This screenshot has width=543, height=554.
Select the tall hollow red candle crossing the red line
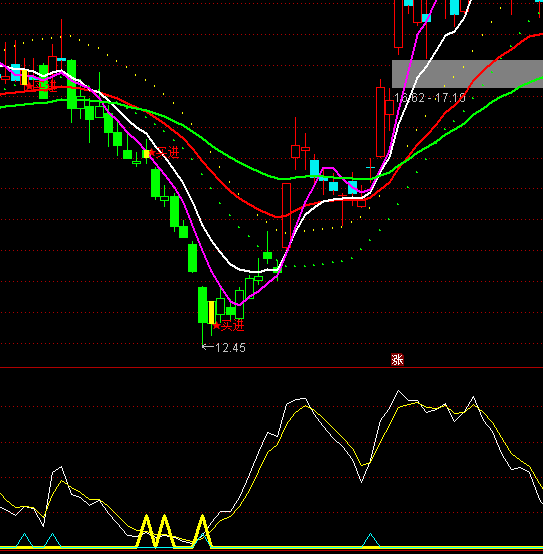coord(287,215)
